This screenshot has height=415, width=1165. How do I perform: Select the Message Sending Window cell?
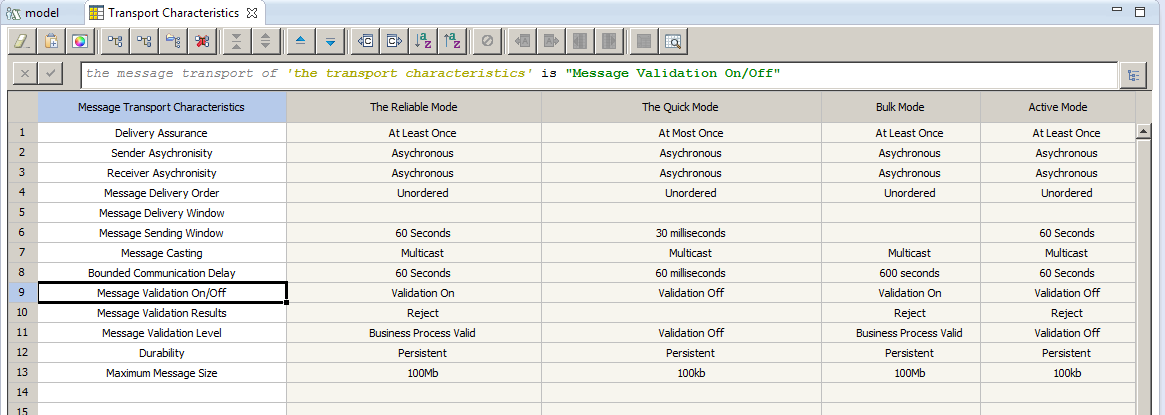(161, 233)
